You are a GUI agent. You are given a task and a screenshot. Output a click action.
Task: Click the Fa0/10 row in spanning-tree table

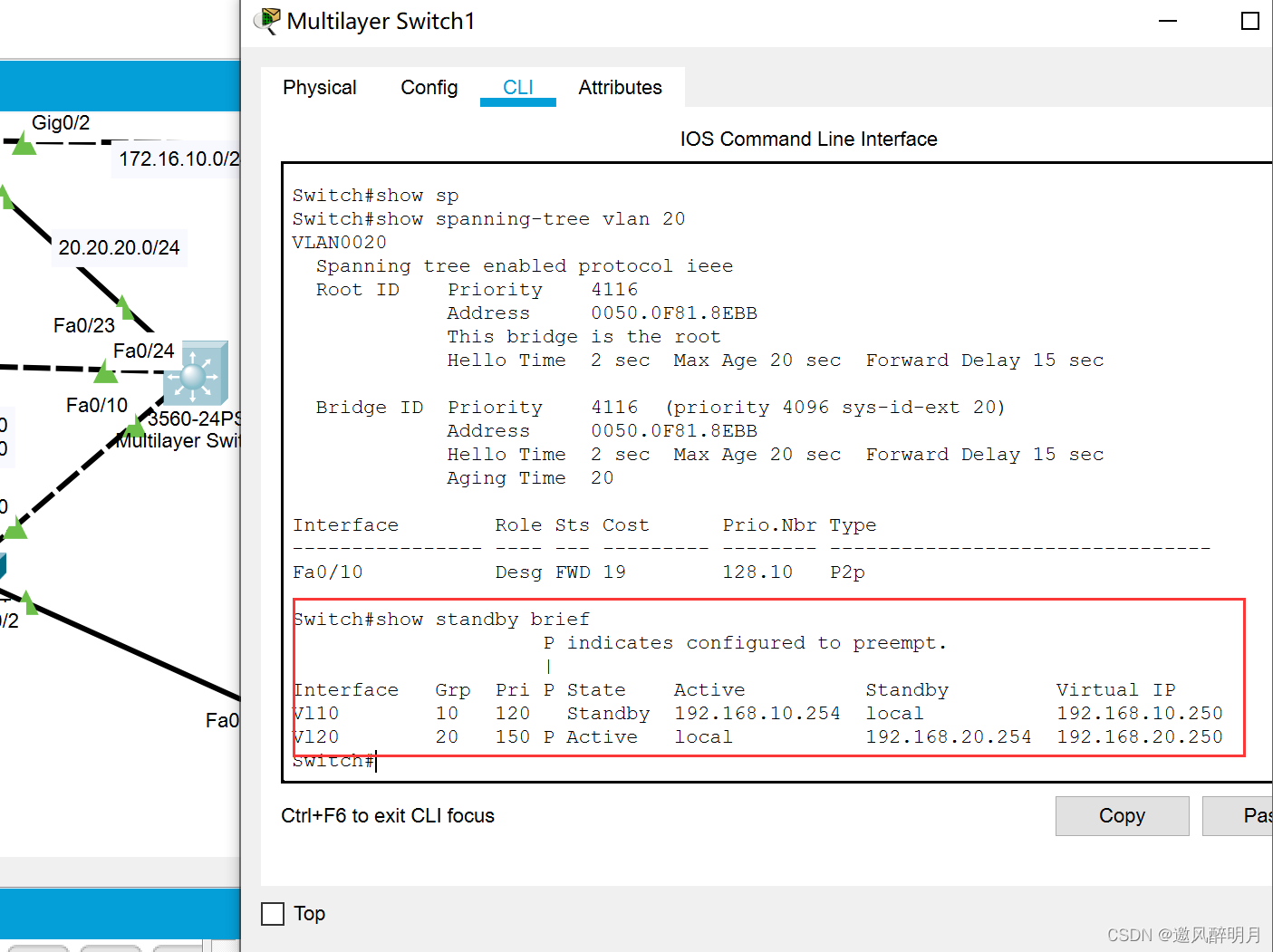[x=579, y=572]
